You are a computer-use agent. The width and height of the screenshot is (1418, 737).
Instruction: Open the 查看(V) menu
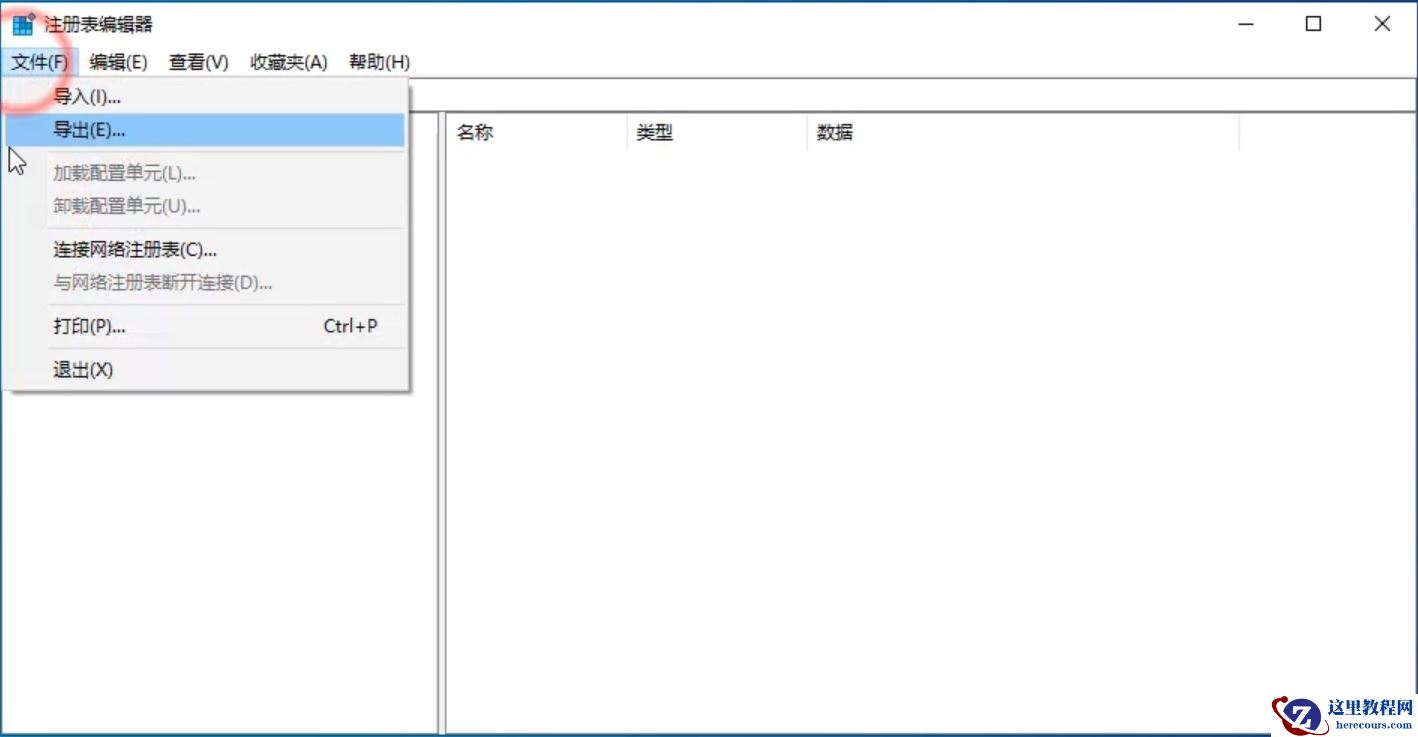pos(197,62)
